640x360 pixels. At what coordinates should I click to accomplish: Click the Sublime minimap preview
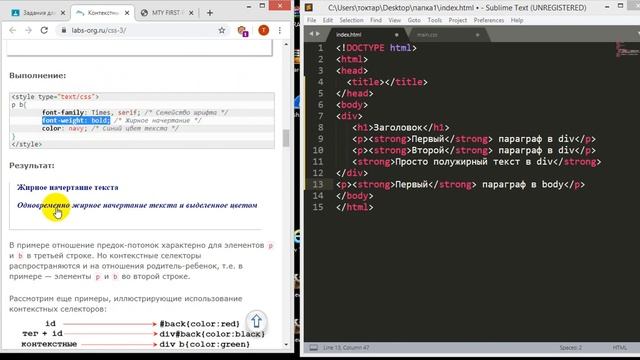pyautogui.click(x=627, y=49)
